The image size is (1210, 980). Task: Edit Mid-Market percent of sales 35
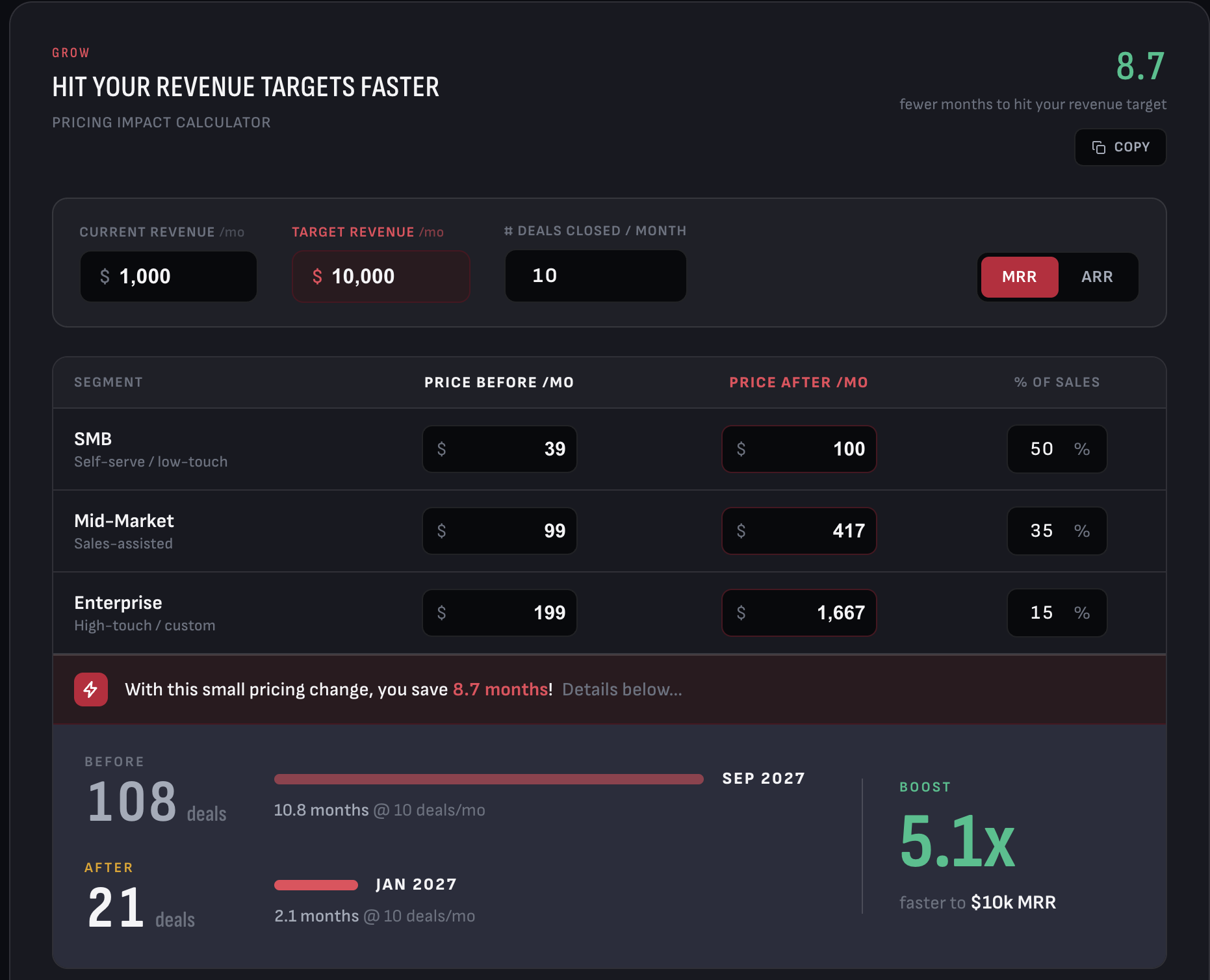click(1057, 531)
